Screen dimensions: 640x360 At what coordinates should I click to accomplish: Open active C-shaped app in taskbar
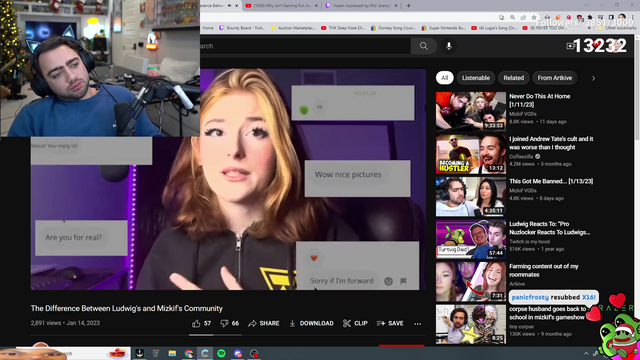click(x=205, y=353)
